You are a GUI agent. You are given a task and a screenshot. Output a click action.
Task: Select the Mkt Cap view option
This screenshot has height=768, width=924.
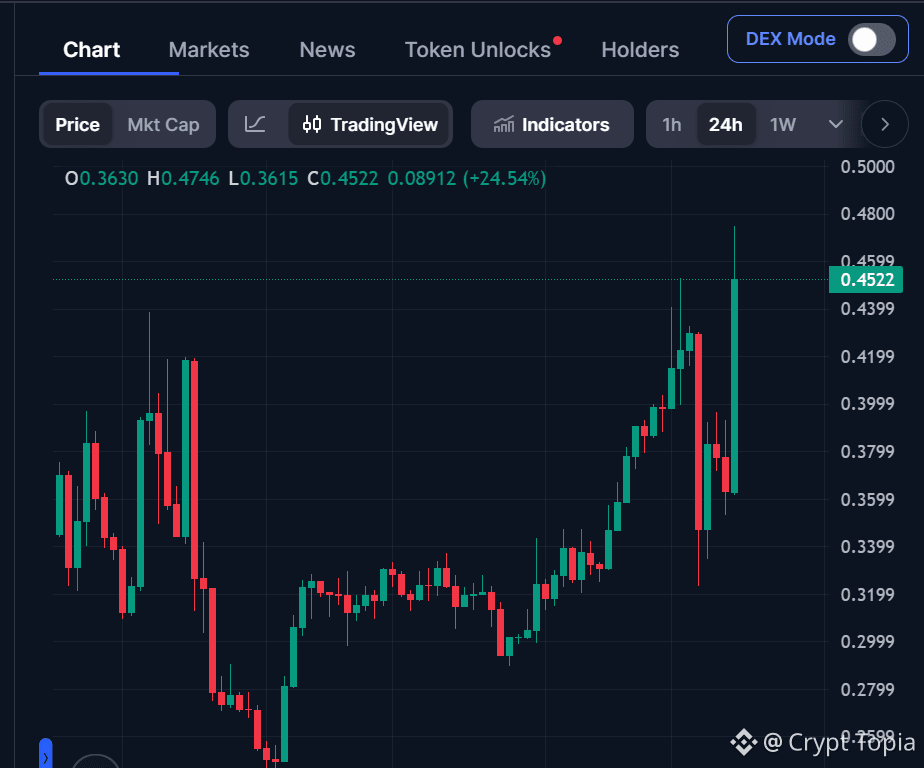point(163,124)
